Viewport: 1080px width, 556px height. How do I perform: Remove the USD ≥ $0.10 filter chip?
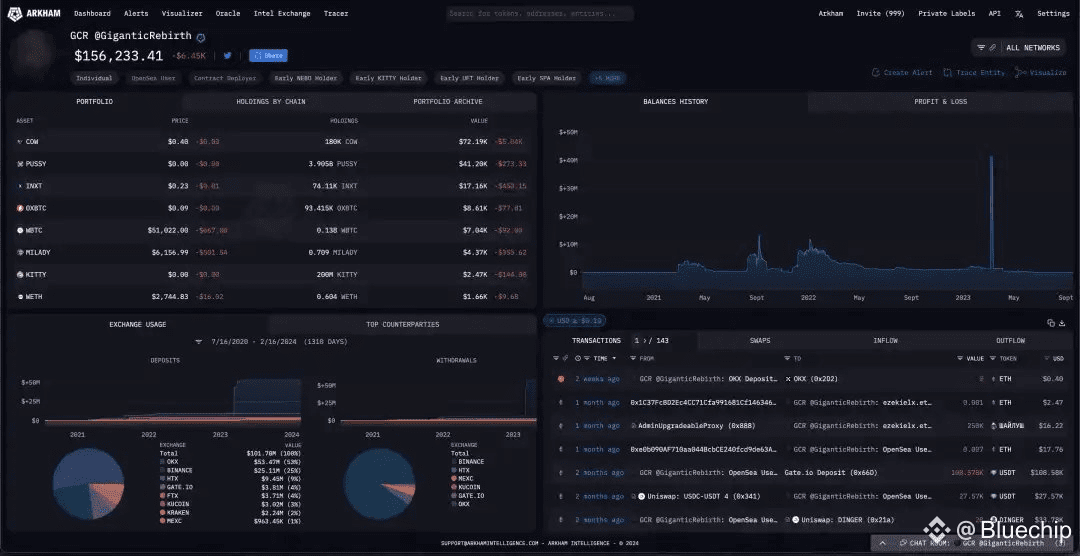pyautogui.click(x=574, y=320)
